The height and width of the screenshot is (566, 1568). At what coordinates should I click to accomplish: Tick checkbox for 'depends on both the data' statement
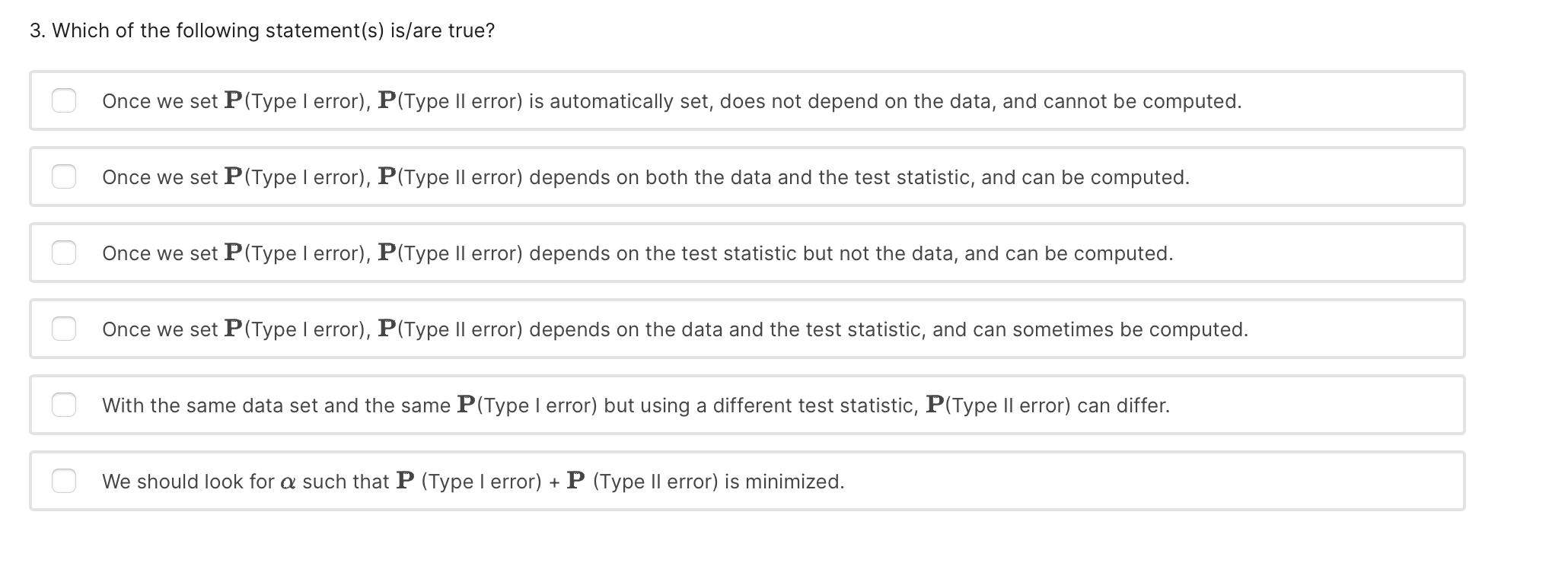pyautogui.click(x=64, y=176)
